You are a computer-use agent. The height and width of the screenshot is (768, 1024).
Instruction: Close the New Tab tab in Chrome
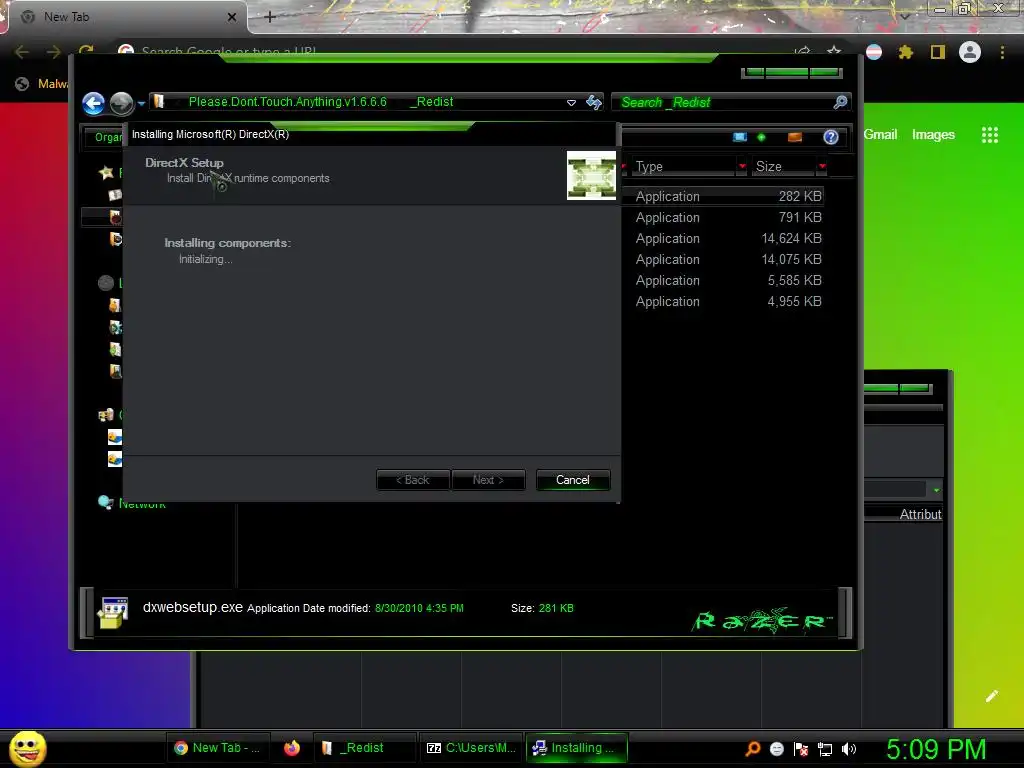pos(232,17)
